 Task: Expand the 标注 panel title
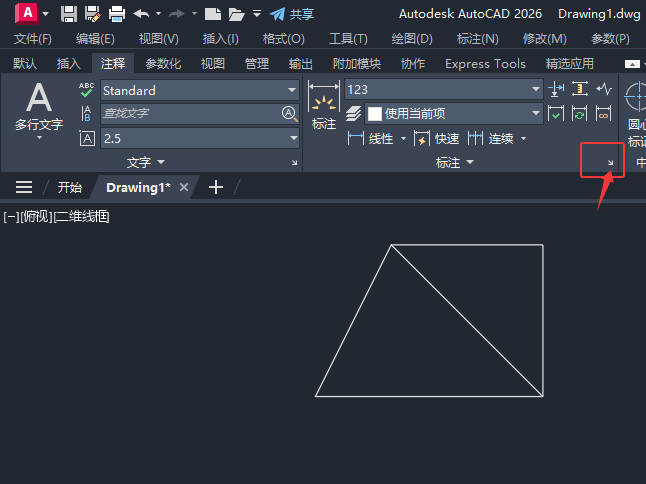coord(454,163)
